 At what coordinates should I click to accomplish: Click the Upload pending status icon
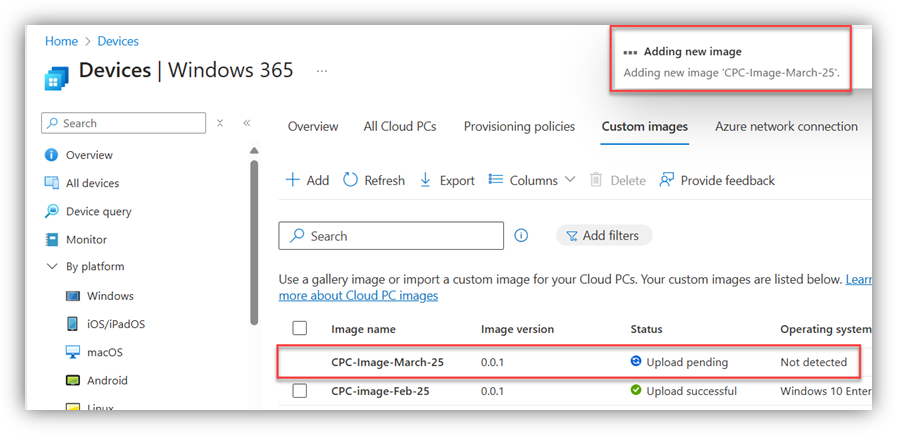(x=636, y=361)
